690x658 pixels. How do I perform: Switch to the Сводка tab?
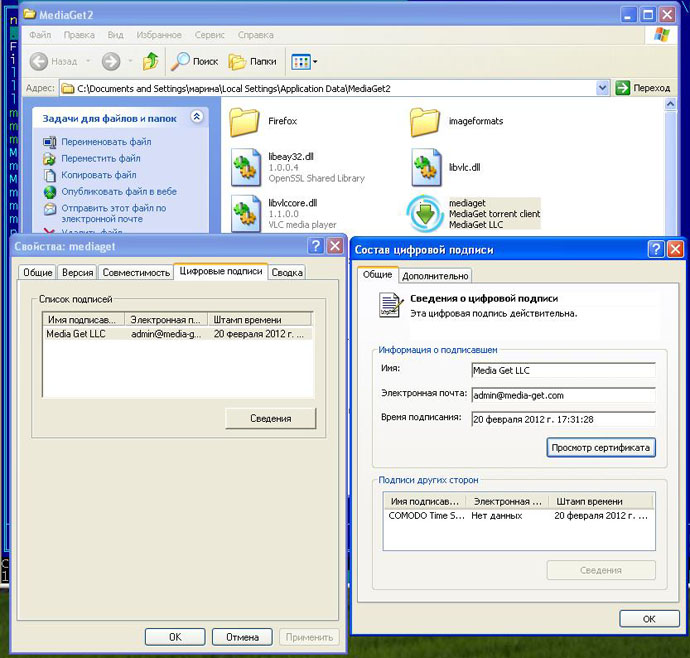(x=287, y=272)
